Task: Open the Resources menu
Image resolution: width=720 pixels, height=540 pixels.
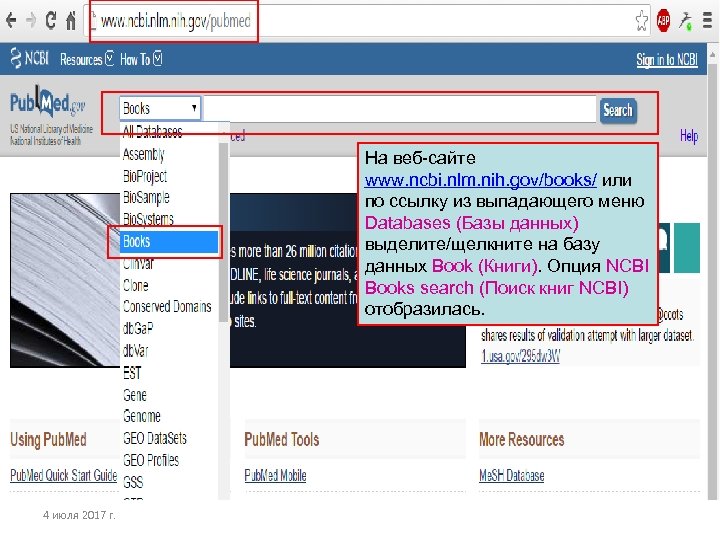Action: (x=87, y=59)
